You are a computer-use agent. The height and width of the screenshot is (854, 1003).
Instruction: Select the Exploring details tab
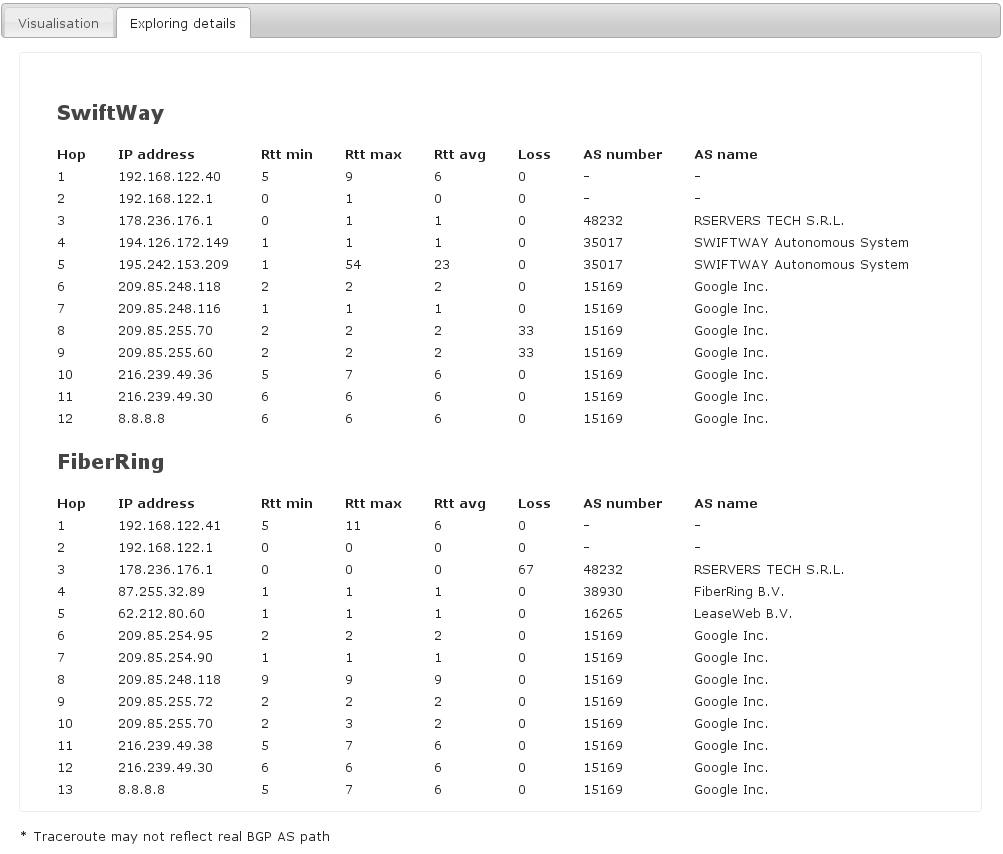coord(183,23)
